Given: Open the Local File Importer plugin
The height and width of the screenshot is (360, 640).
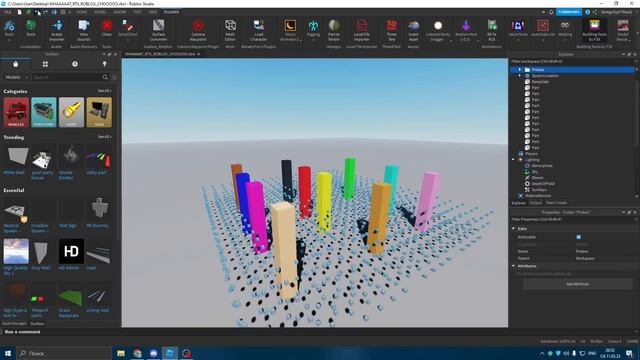Looking at the screenshot, I should click(x=362, y=30).
